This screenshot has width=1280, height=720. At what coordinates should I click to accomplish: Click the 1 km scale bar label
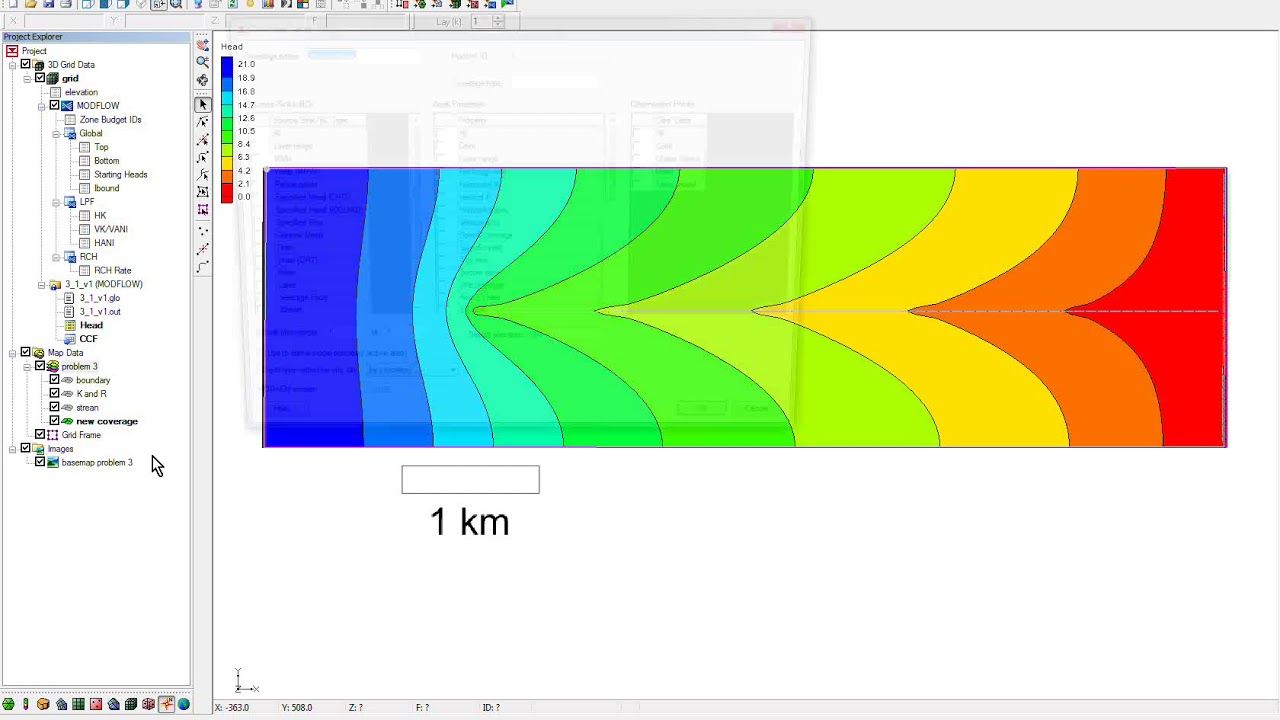tap(470, 521)
